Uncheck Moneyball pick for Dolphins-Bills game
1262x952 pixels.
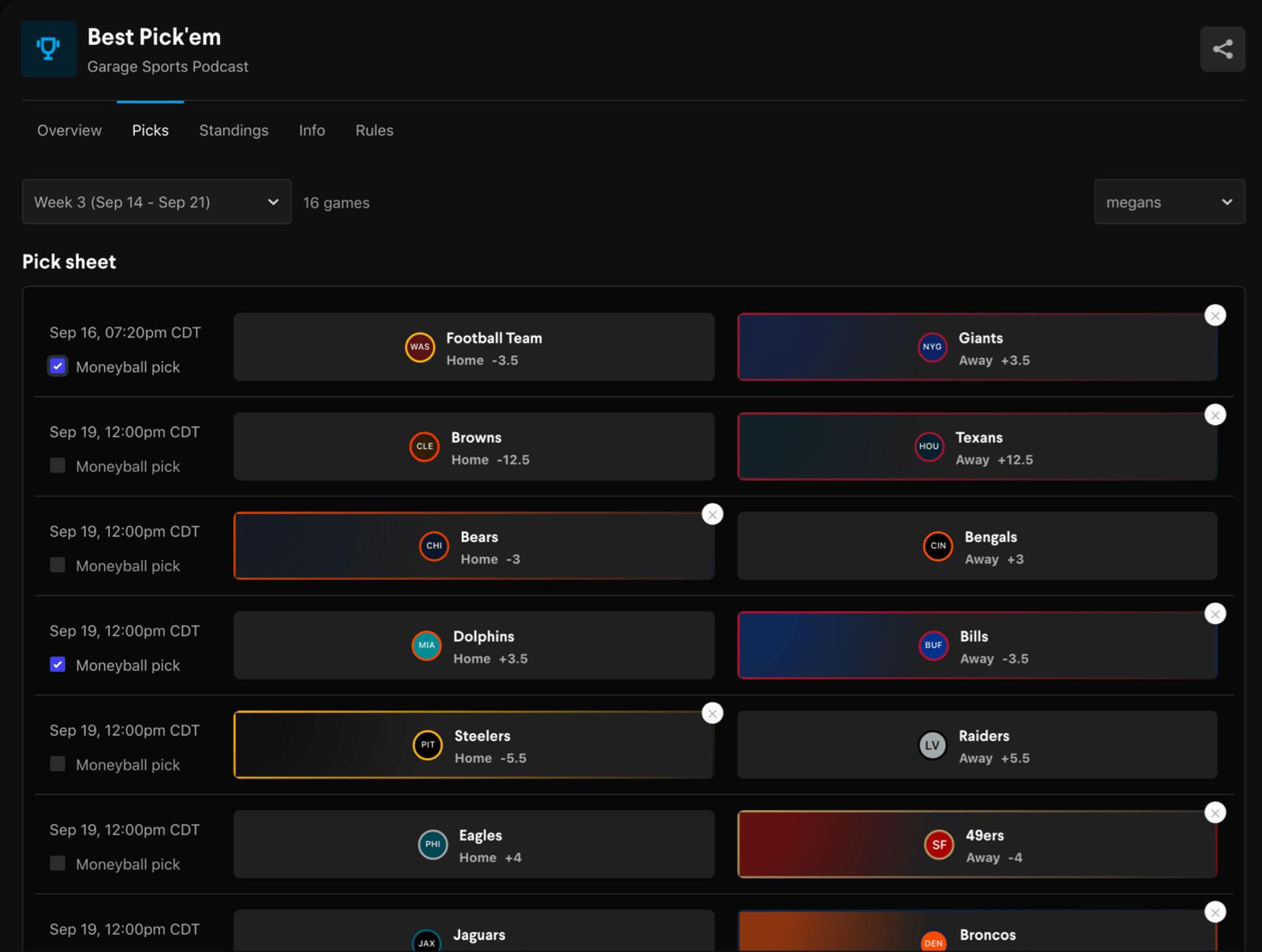point(58,665)
